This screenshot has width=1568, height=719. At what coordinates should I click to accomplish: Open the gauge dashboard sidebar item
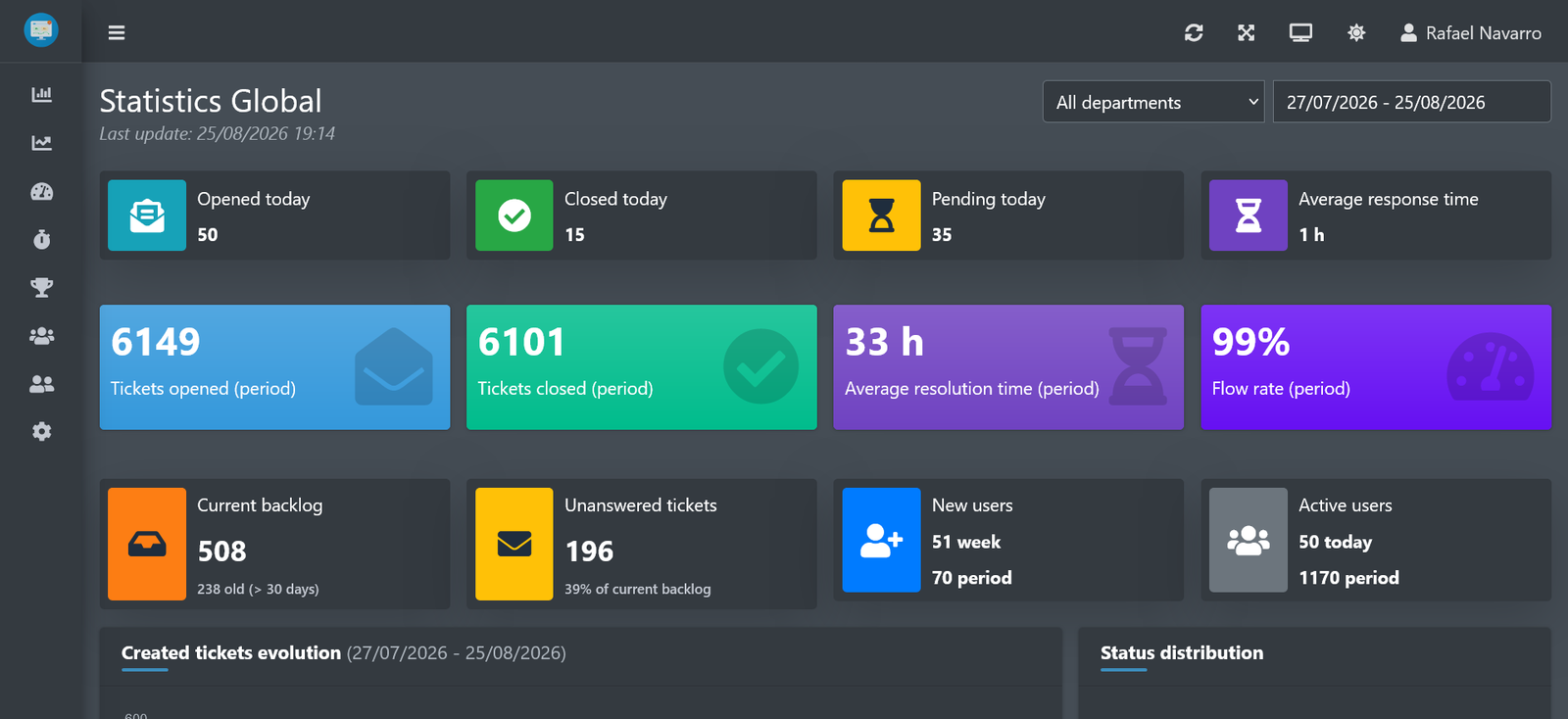pyautogui.click(x=41, y=191)
